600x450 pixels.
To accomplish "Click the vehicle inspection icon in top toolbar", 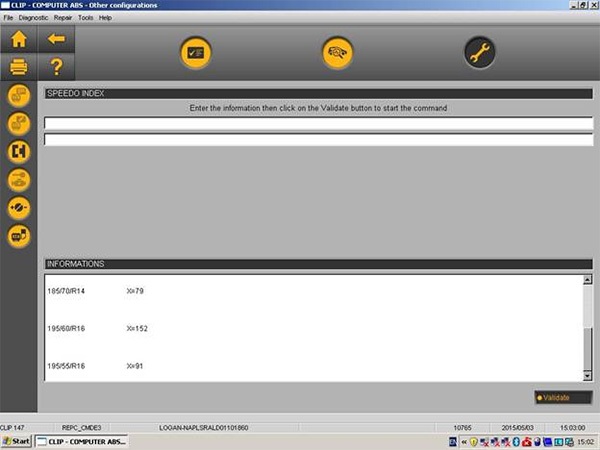I will pos(338,53).
